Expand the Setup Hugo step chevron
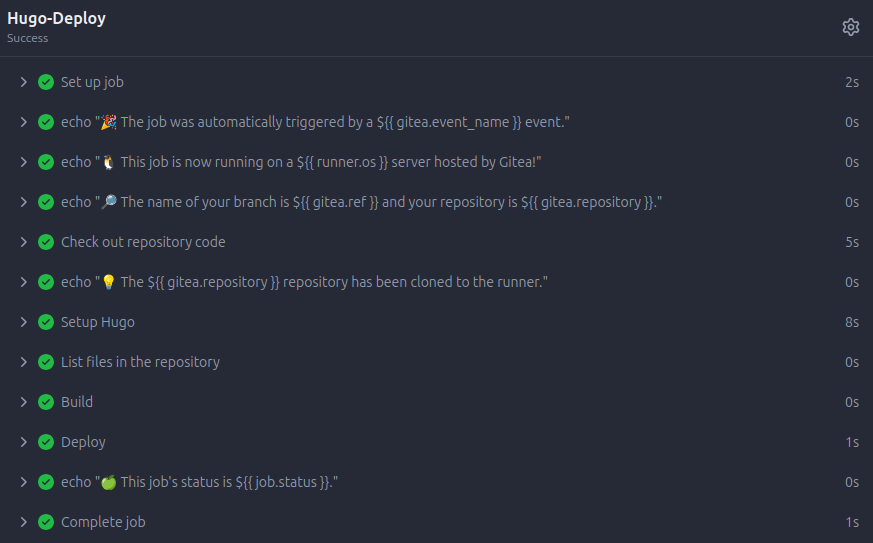873x543 pixels. pyautogui.click(x=24, y=322)
